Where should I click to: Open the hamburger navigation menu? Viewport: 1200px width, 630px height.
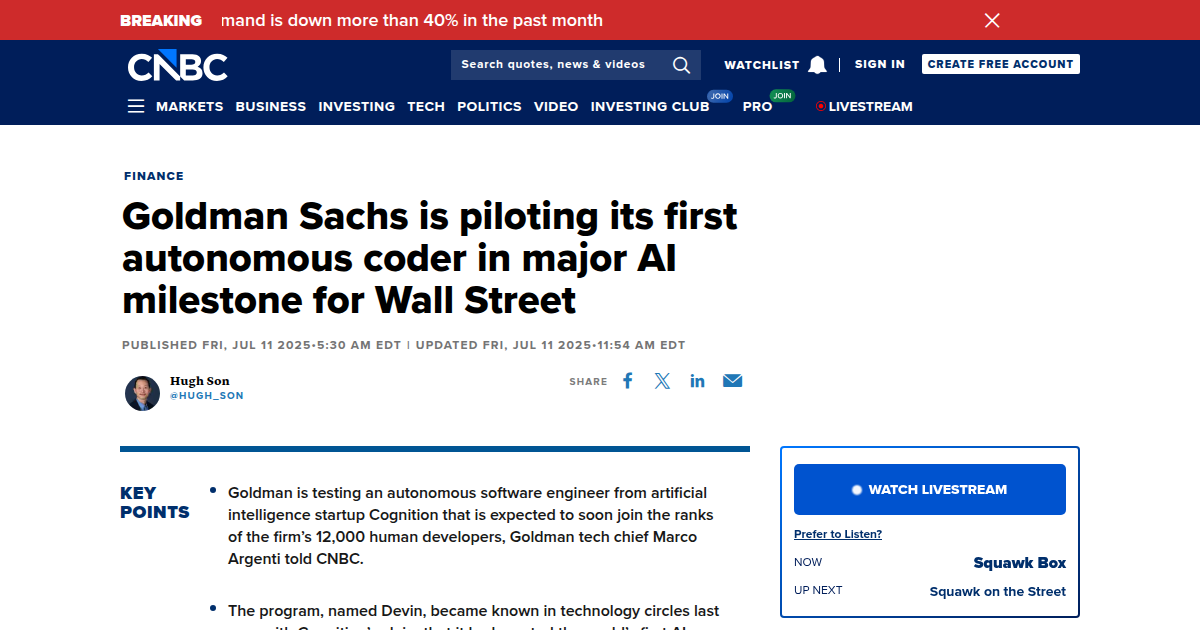136,105
